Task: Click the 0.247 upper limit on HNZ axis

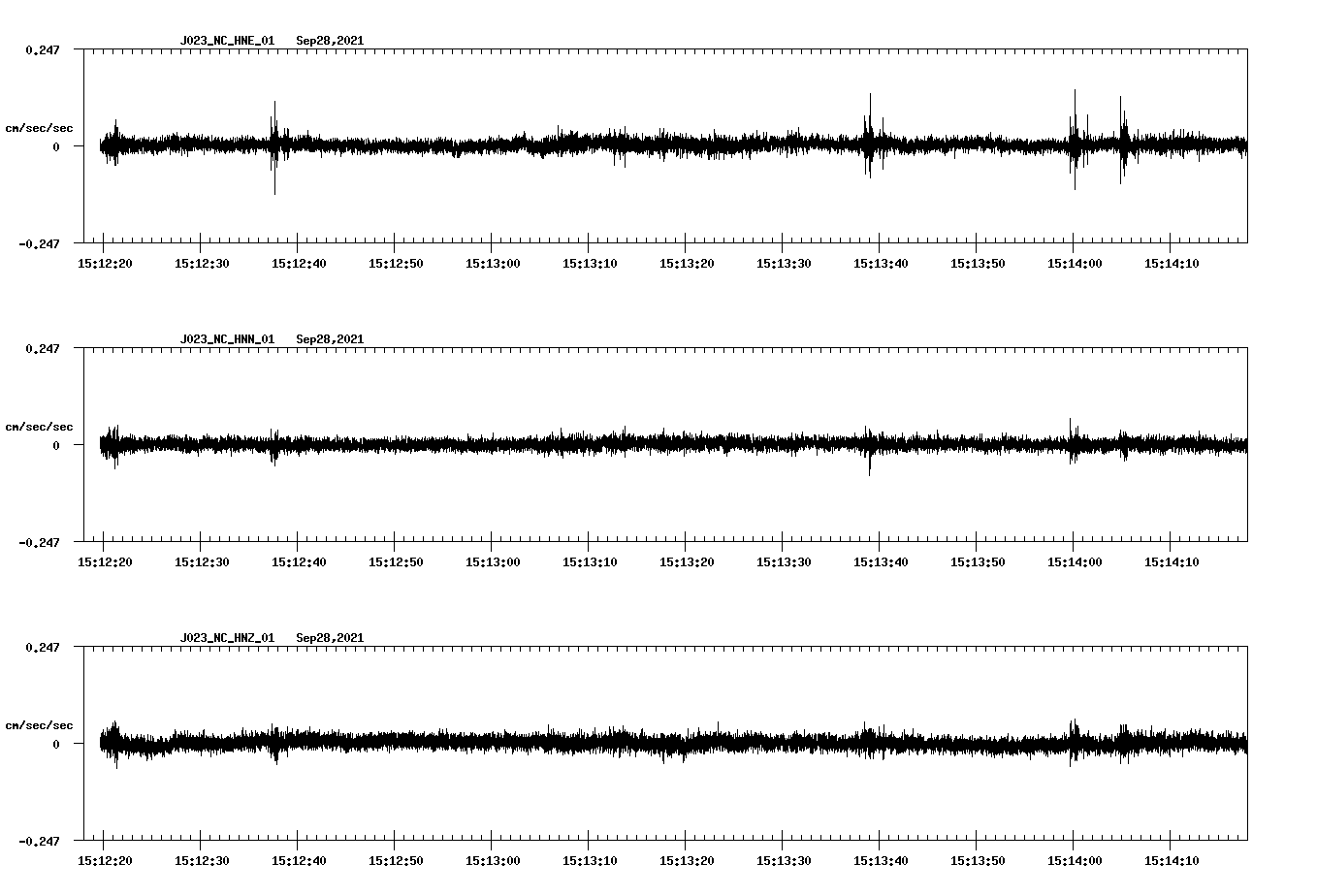Action: (42, 647)
